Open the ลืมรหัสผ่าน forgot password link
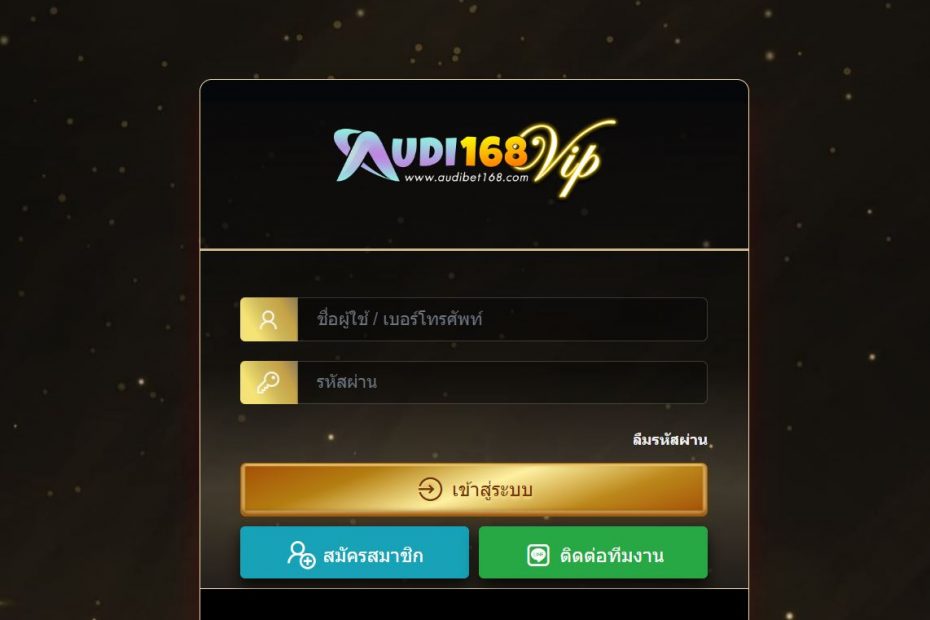The width and height of the screenshot is (930, 620). (x=670, y=440)
